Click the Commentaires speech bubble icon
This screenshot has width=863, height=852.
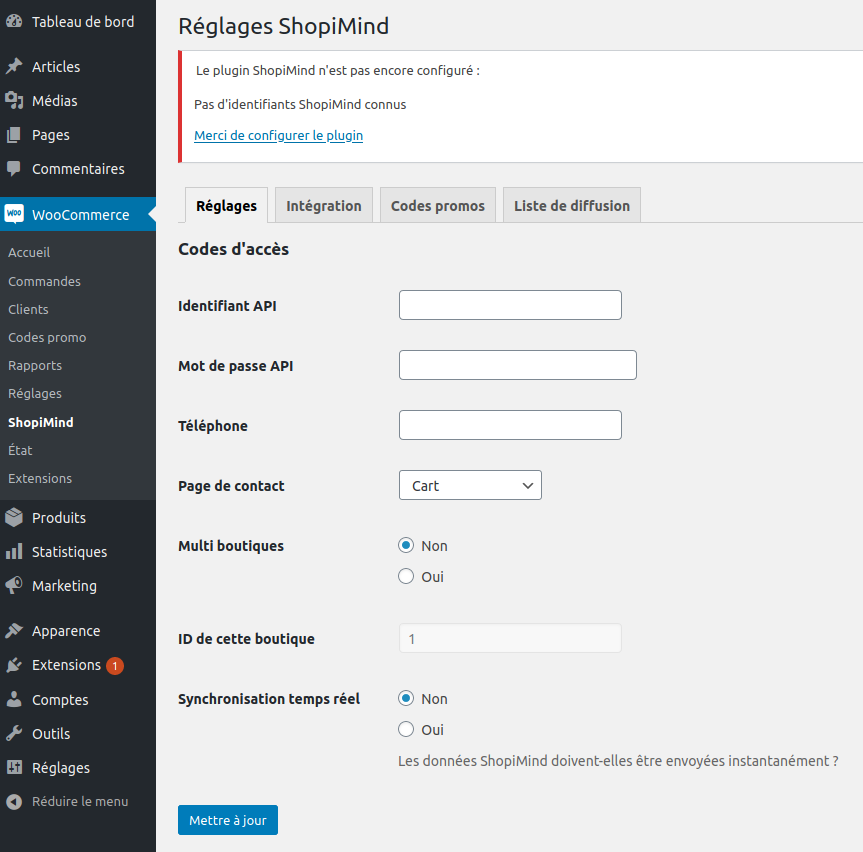(14, 169)
